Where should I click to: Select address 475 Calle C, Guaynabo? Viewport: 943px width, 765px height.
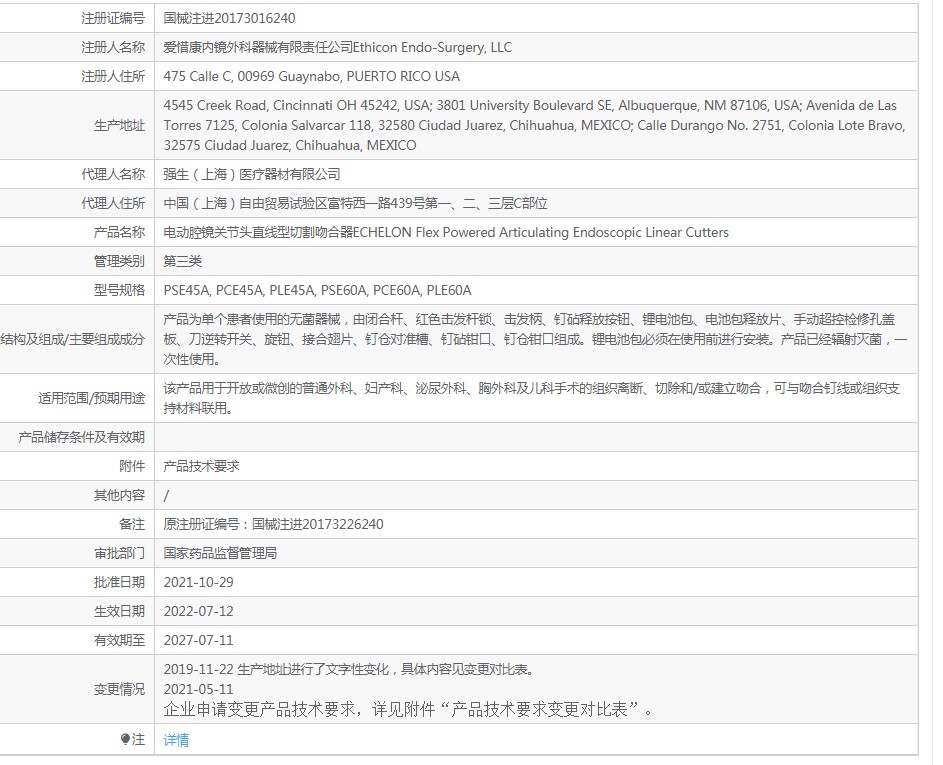click(x=312, y=76)
